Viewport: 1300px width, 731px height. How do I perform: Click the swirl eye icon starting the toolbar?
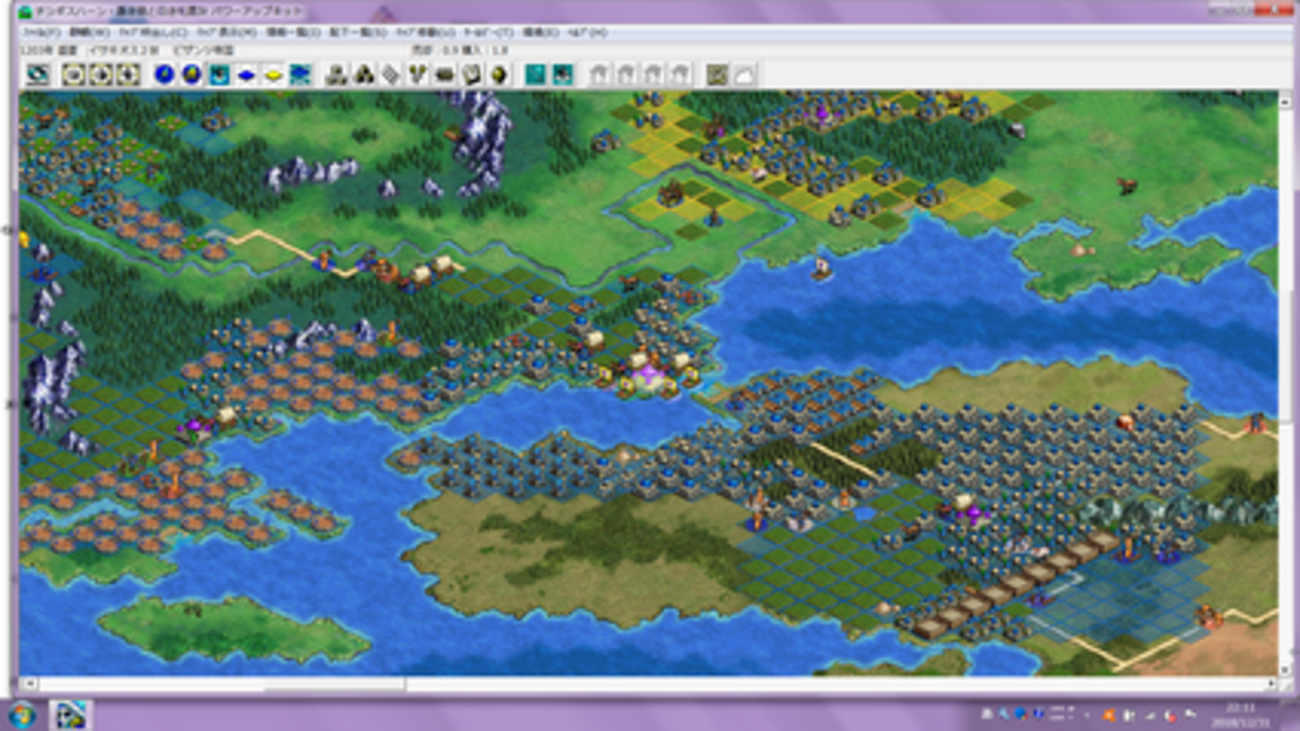[38, 74]
